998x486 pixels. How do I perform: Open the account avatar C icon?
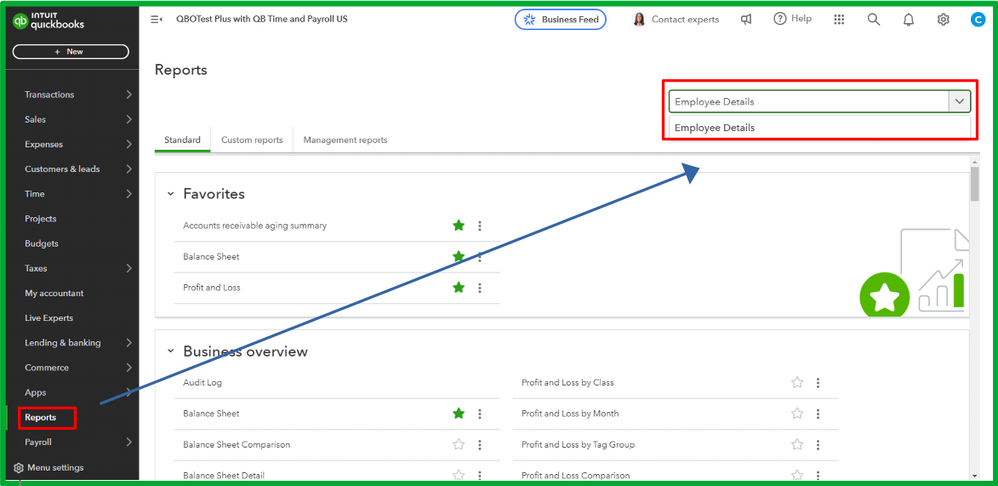tap(978, 20)
